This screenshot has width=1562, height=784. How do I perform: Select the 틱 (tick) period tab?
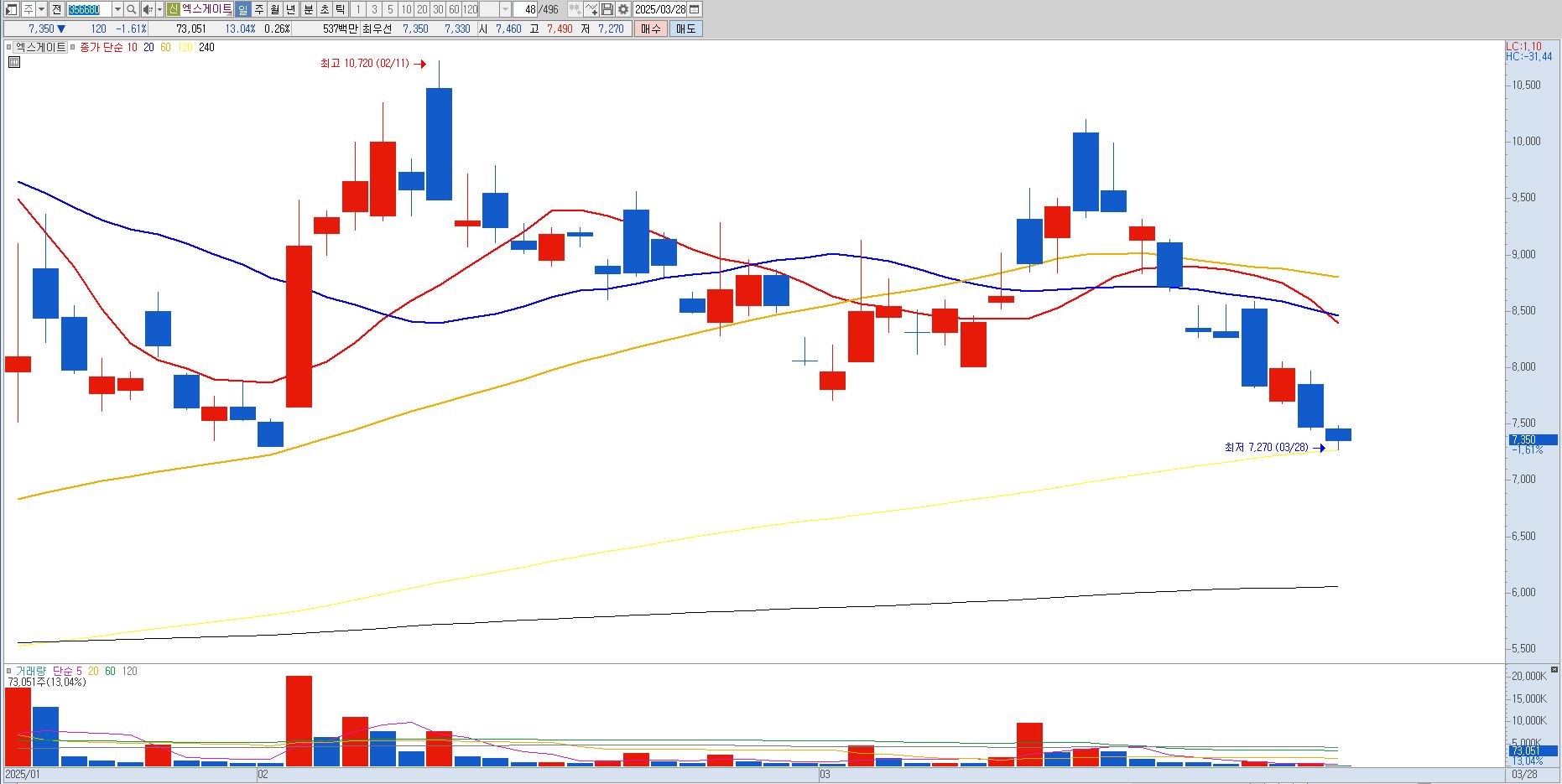pos(340,9)
